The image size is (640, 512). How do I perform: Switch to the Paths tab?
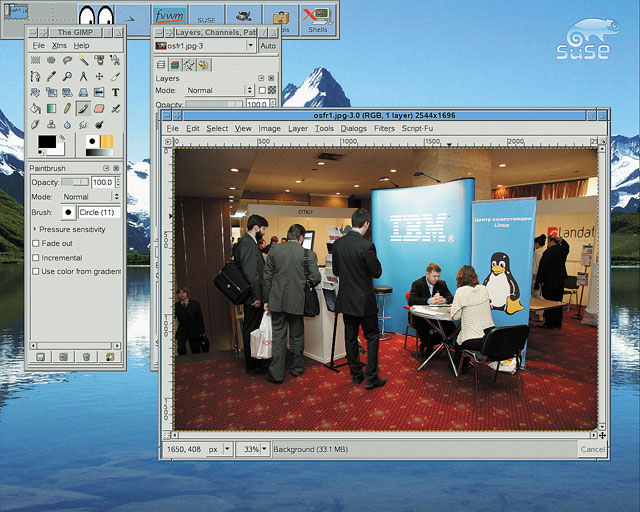pyautogui.click(x=189, y=65)
